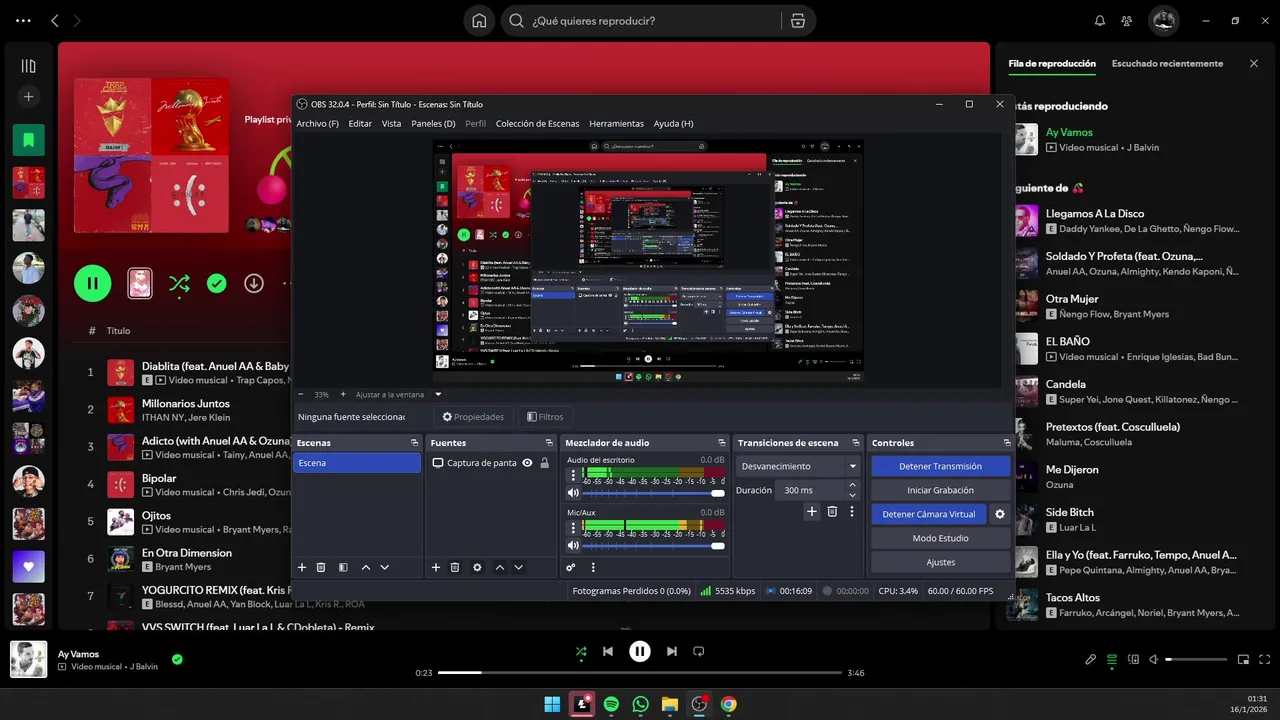Open virtual camera settings gear in Controles
This screenshot has width=1280, height=720.
[999, 514]
